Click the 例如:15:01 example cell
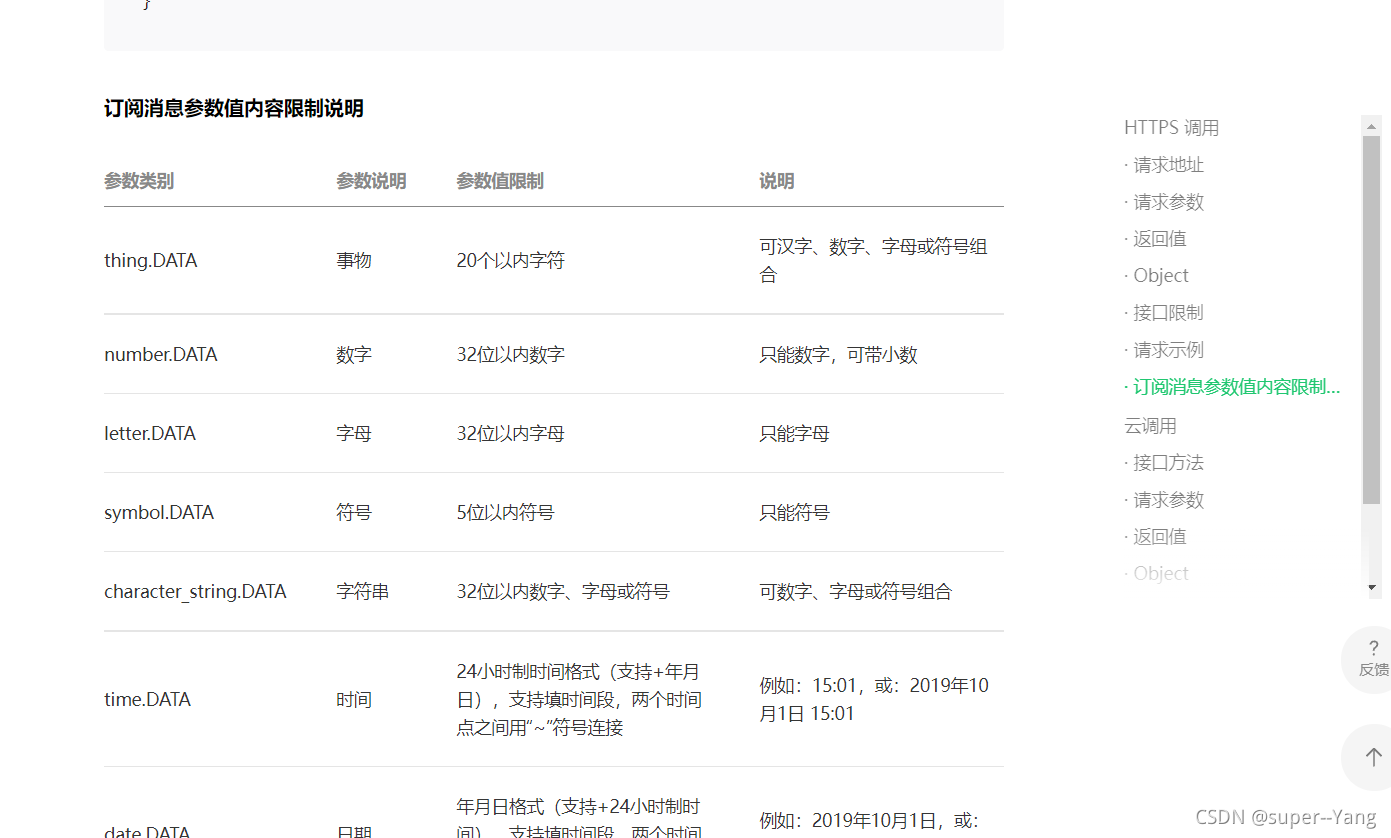Image resolution: width=1391 pixels, height=838 pixels. point(874,700)
